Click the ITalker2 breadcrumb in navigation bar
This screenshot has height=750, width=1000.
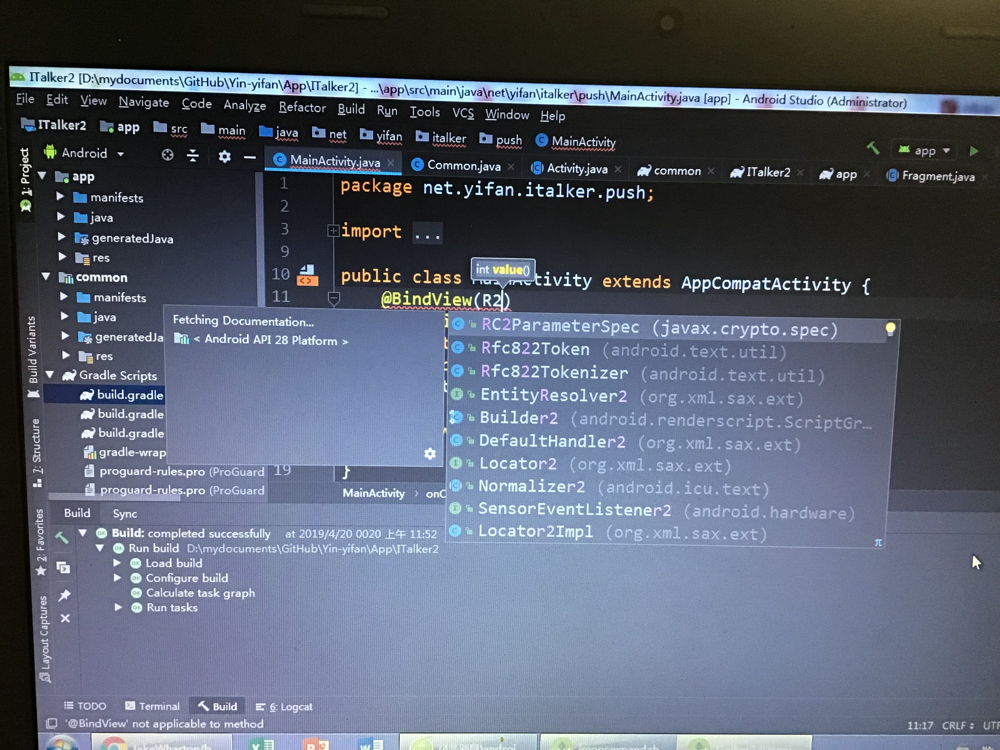54,125
